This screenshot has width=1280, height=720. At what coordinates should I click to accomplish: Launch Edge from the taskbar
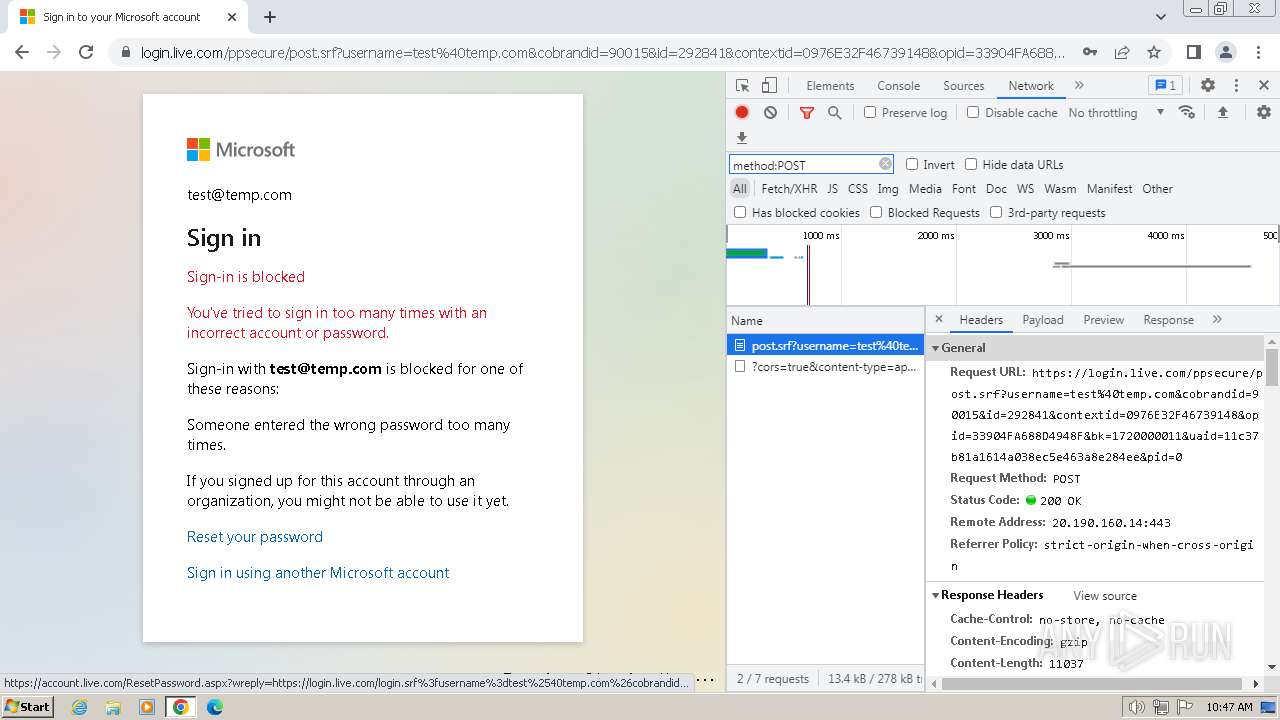click(x=214, y=707)
